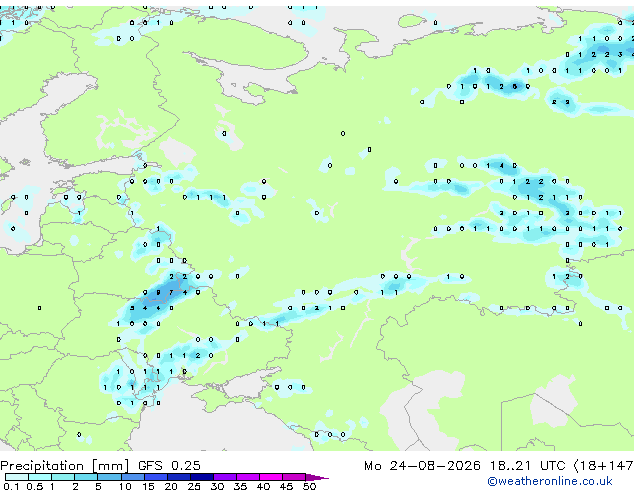Click the 30–35 mm purple swatch
This screenshot has height=490, width=634.
[224, 477]
